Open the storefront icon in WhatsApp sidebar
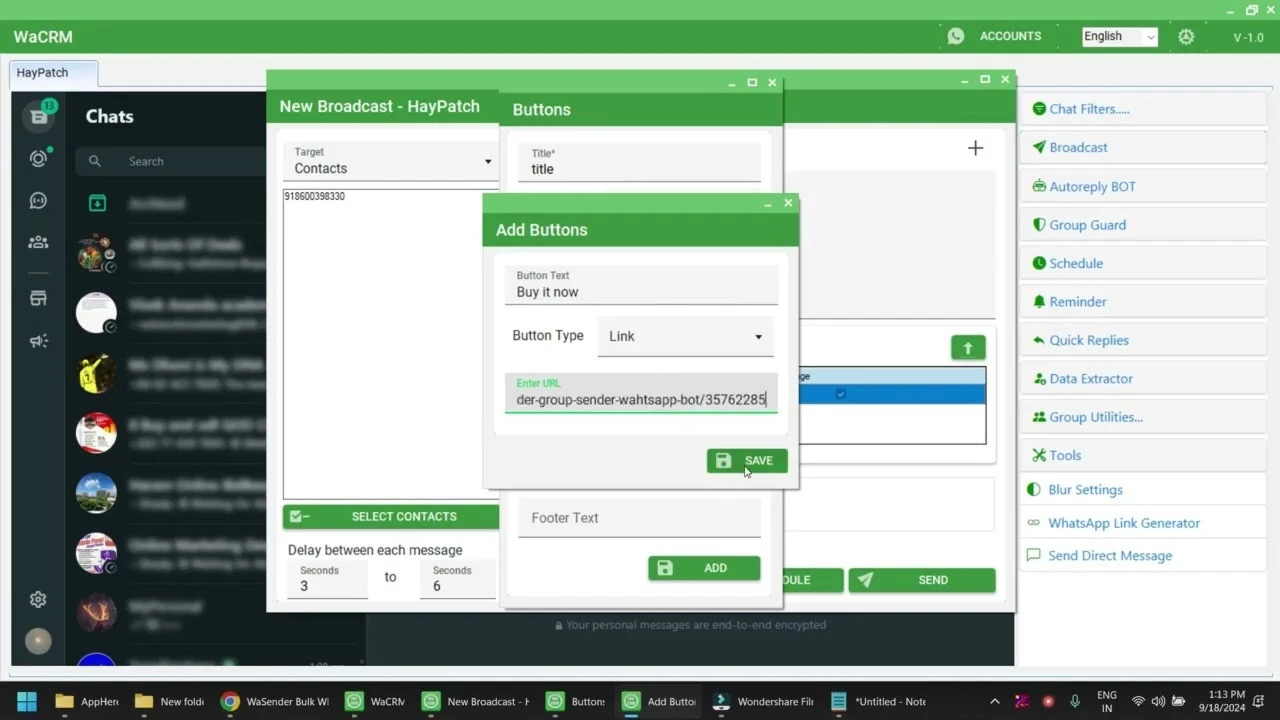This screenshot has width=1280, height=720. 38,298
